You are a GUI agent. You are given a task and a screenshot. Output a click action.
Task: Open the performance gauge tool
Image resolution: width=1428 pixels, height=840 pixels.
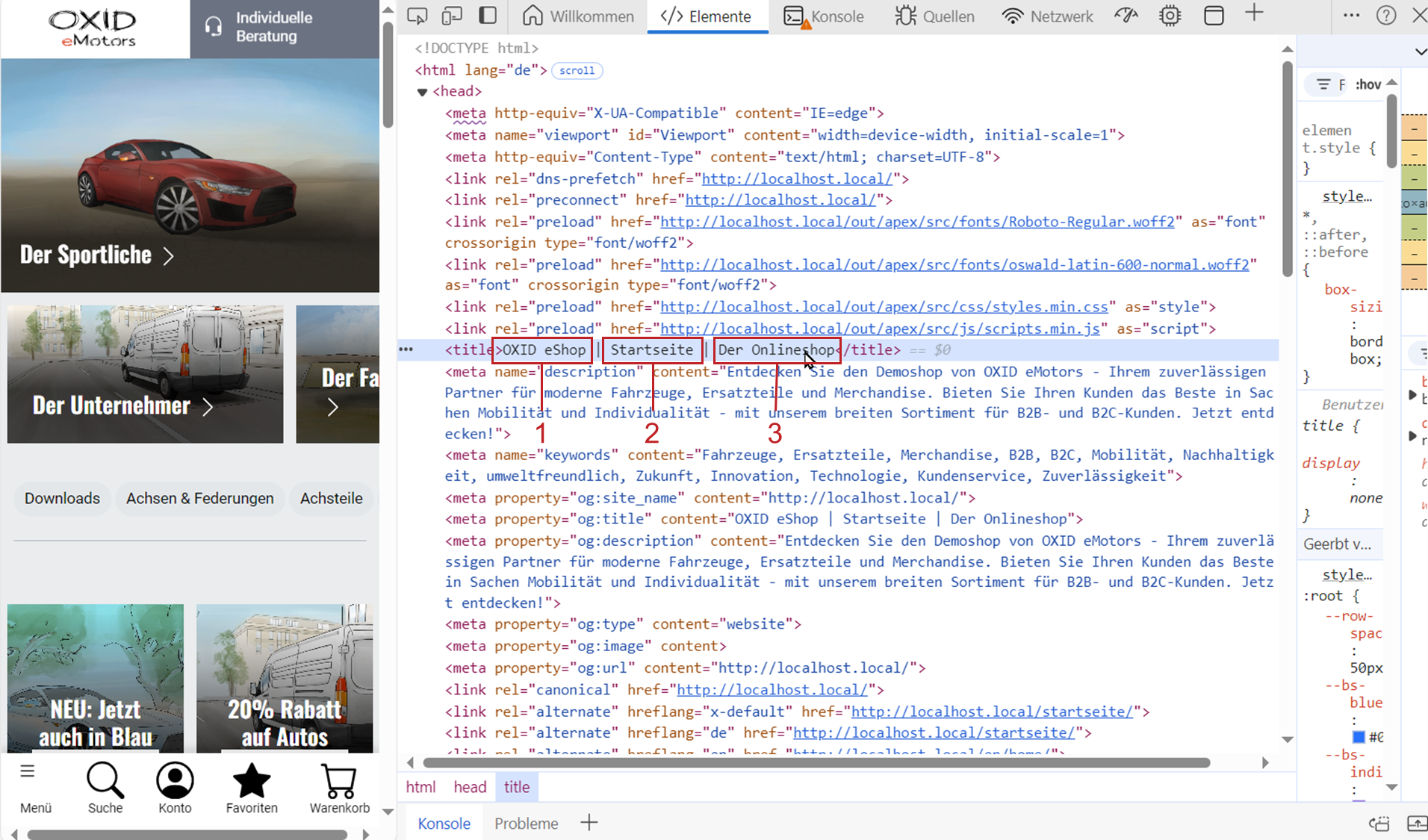(1126, 16)
